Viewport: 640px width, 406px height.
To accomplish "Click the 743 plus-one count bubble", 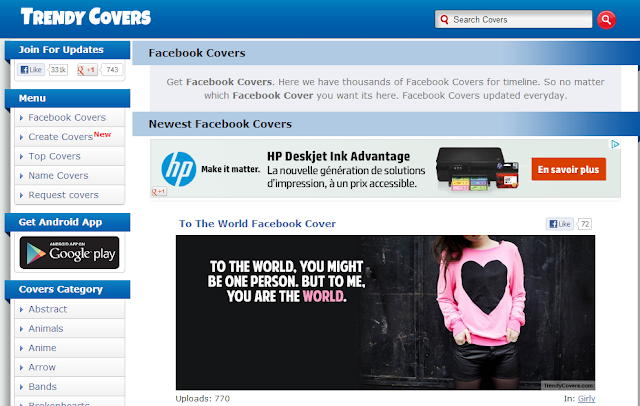I will (112, 70).
